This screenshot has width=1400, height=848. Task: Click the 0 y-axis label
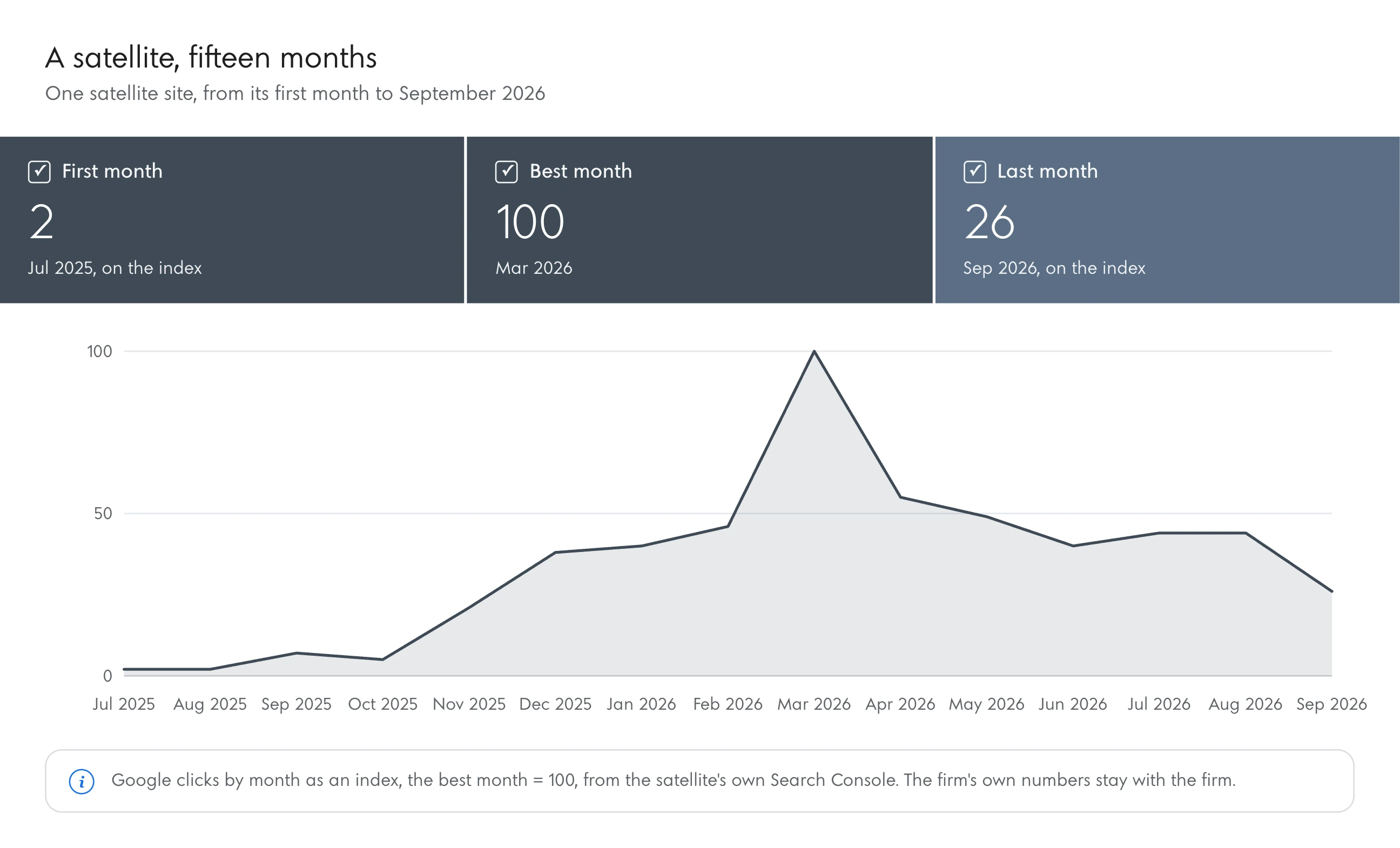click(107, 676)
